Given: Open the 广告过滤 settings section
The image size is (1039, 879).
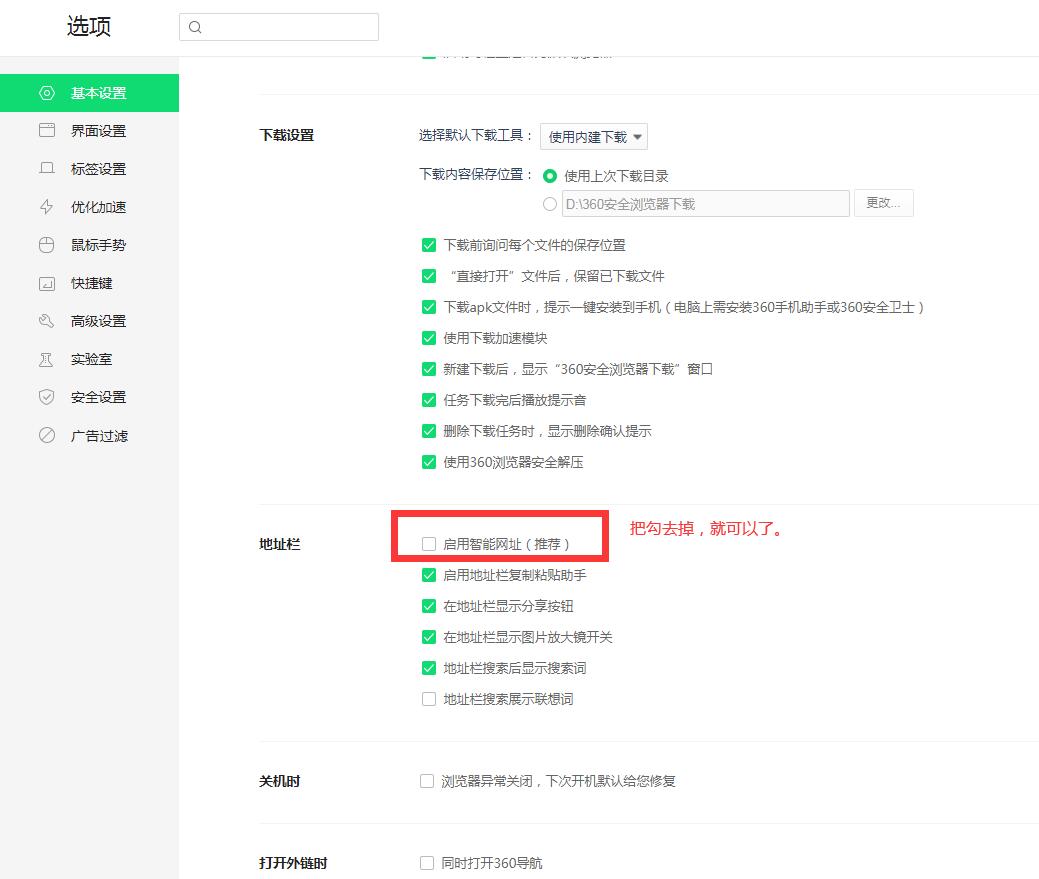Looking at the screenshot, I should (98, 436).
